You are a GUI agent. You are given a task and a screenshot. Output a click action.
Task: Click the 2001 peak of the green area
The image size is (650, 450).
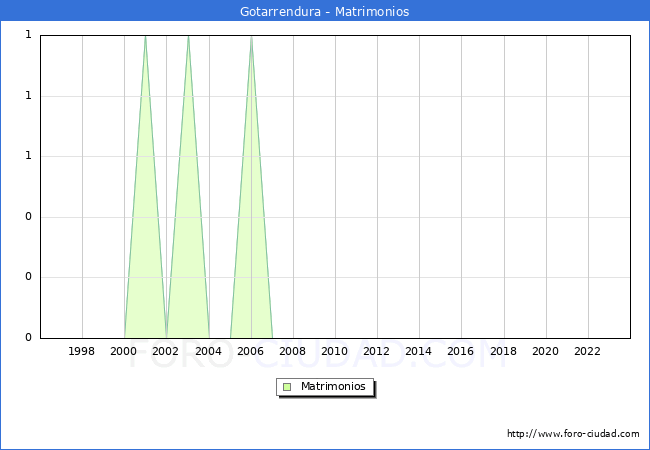tap(145, 37)
